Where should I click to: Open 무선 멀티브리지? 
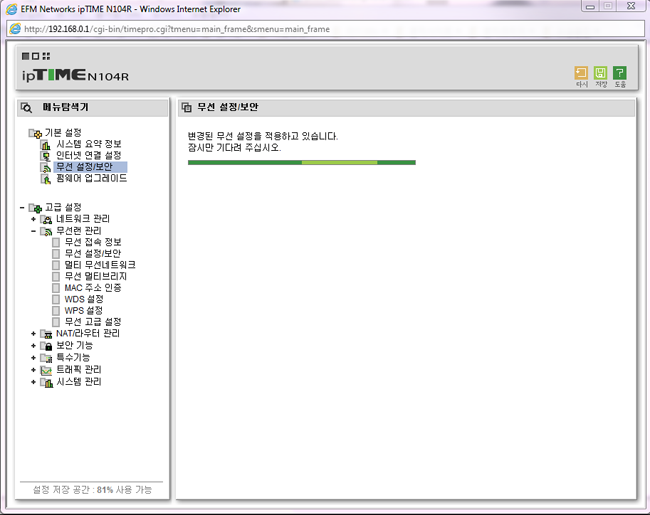96,276
